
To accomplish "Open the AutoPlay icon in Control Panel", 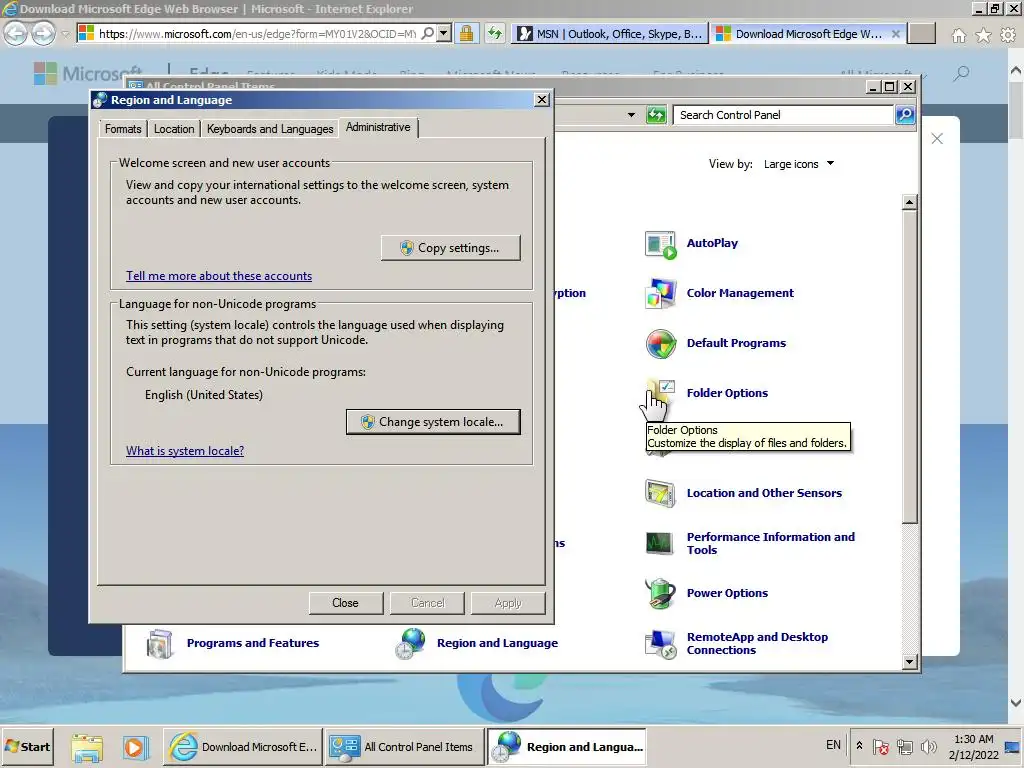I will [660, 244].
